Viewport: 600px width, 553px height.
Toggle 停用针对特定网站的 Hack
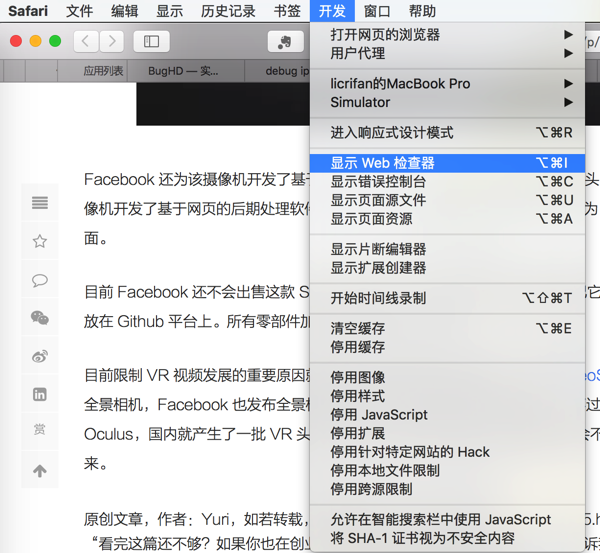pos(447,452)
